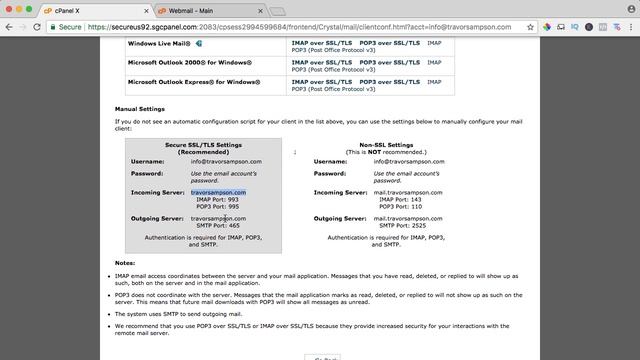Click the dark circle extension icon

(x=589, y=27)
